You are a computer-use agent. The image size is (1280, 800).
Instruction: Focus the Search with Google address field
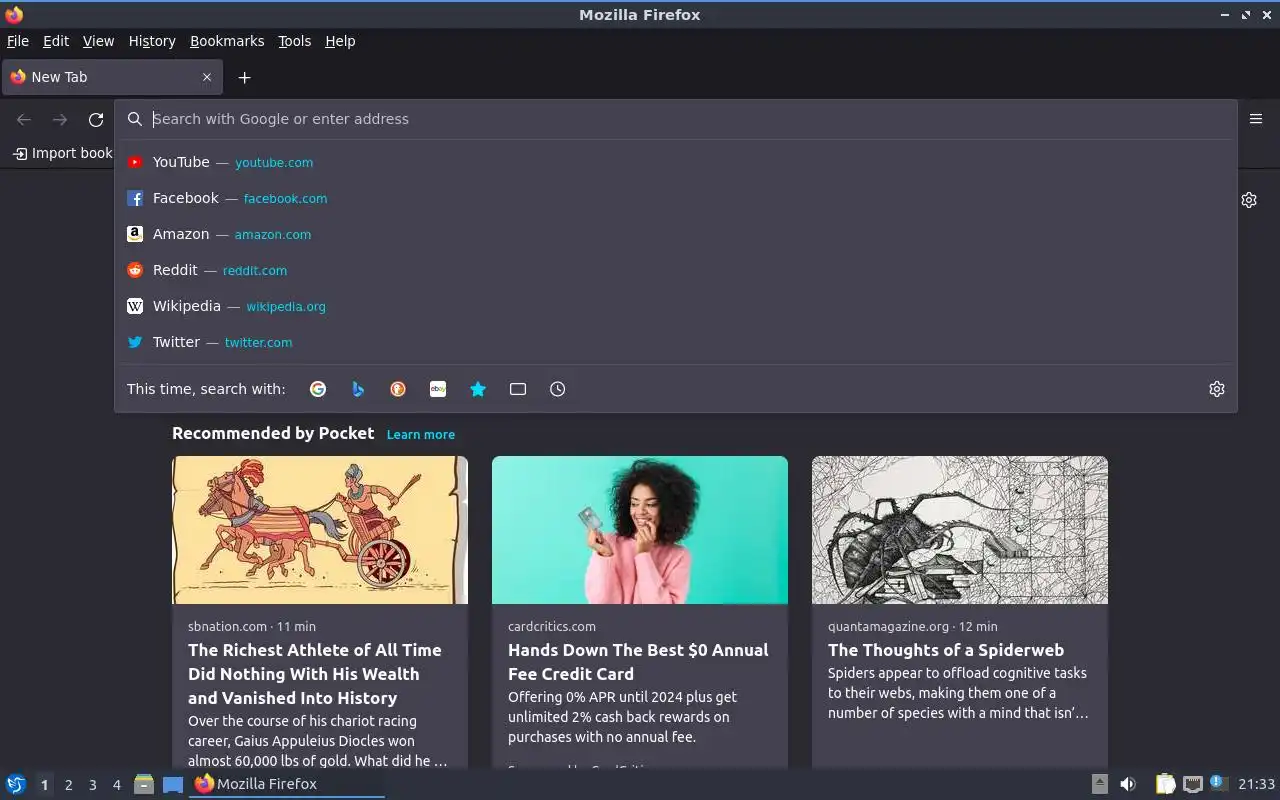(676, 119)
